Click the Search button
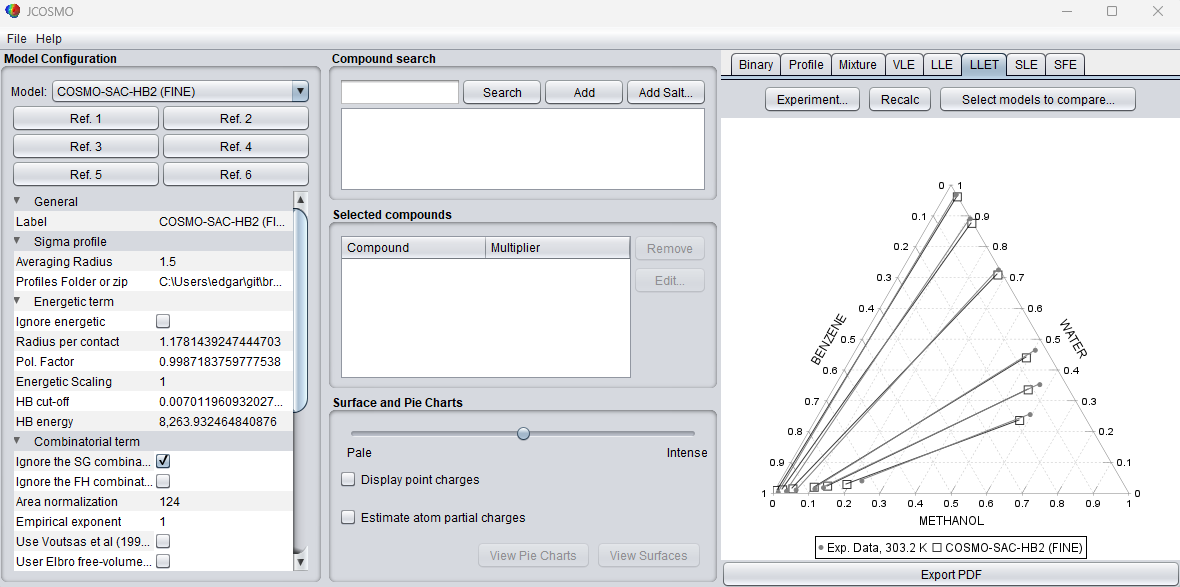1180x587 pixels. tap(502, 92)
